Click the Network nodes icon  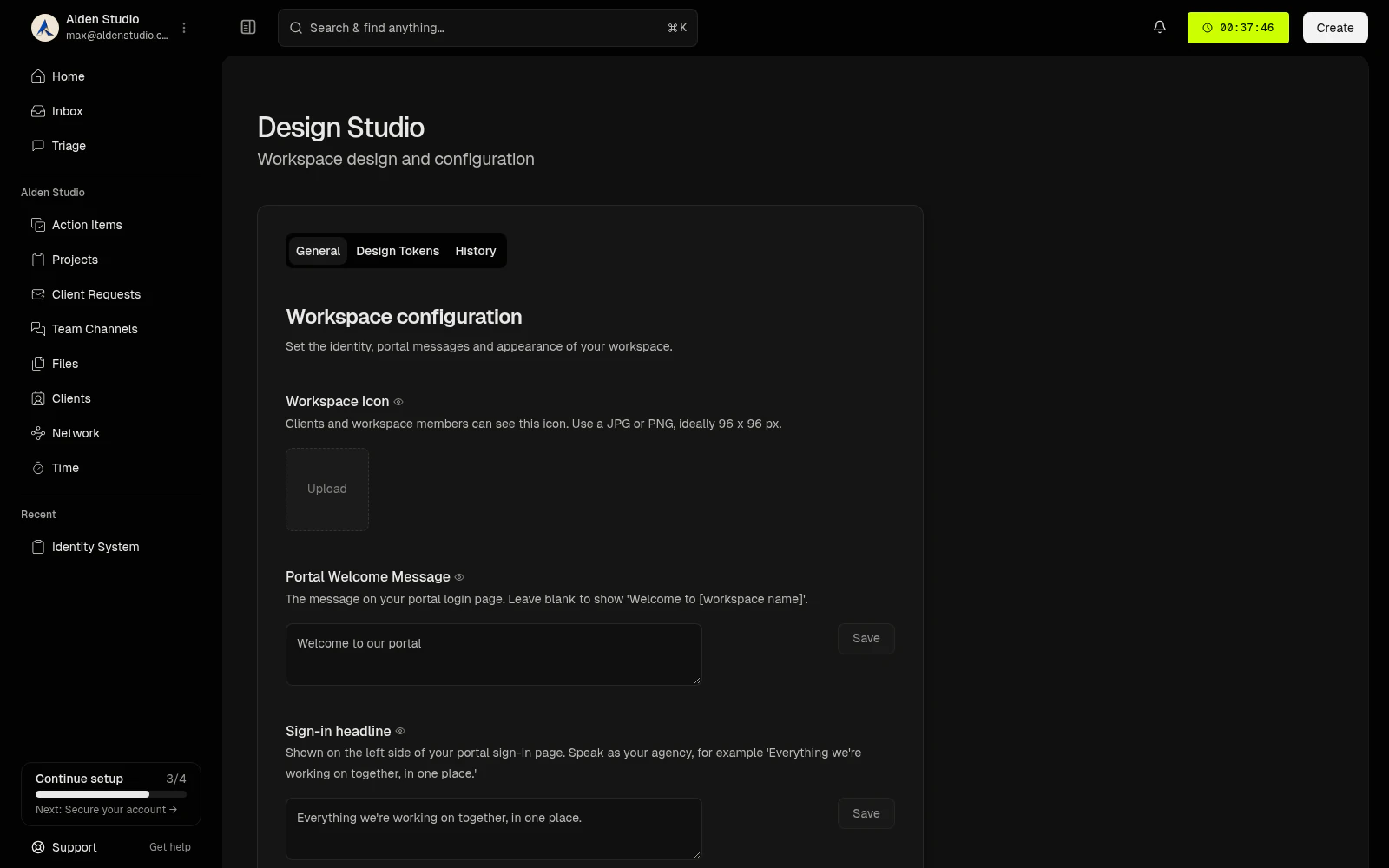38,433
